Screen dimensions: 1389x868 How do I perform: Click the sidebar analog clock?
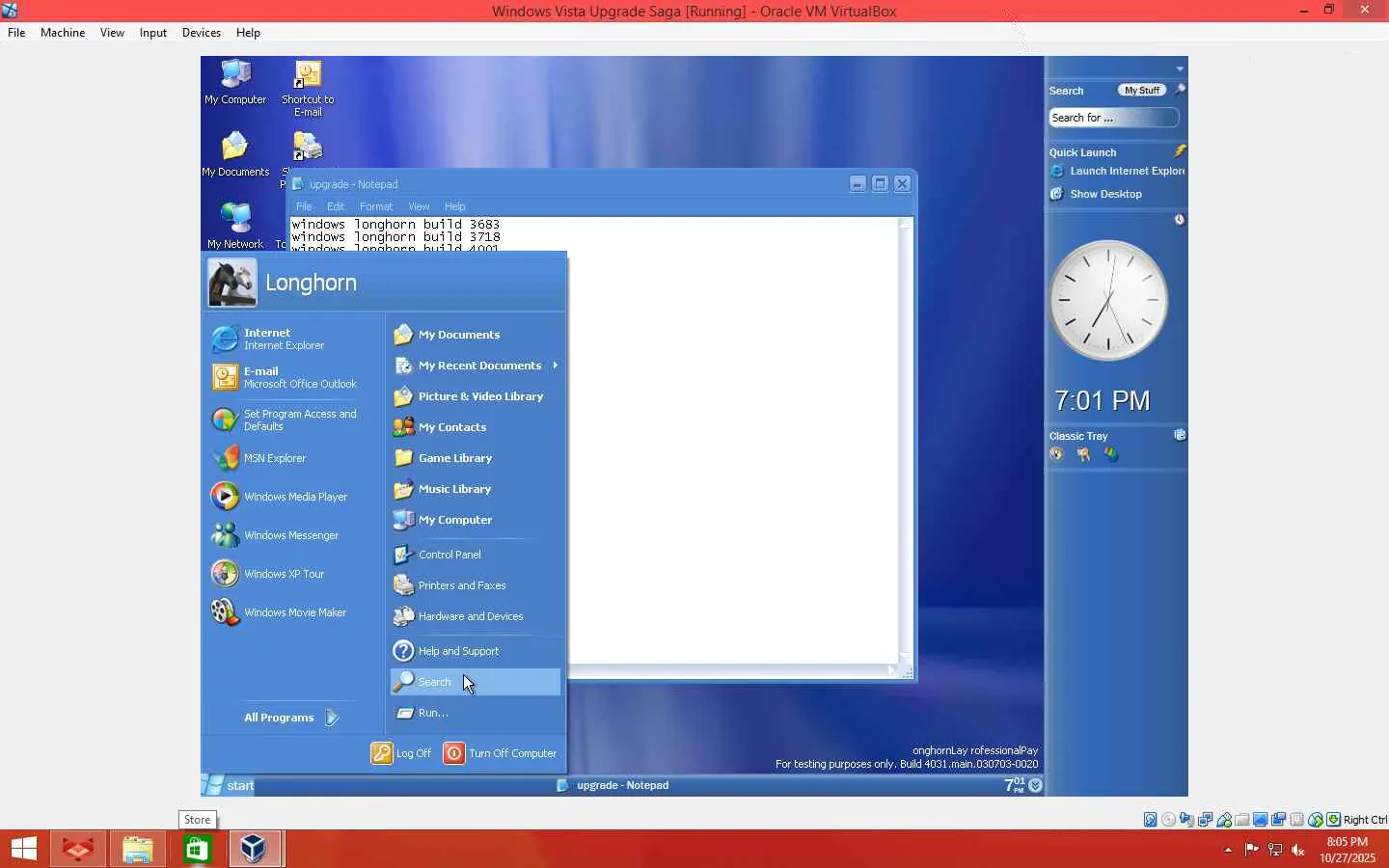(x=1108, y=300)
